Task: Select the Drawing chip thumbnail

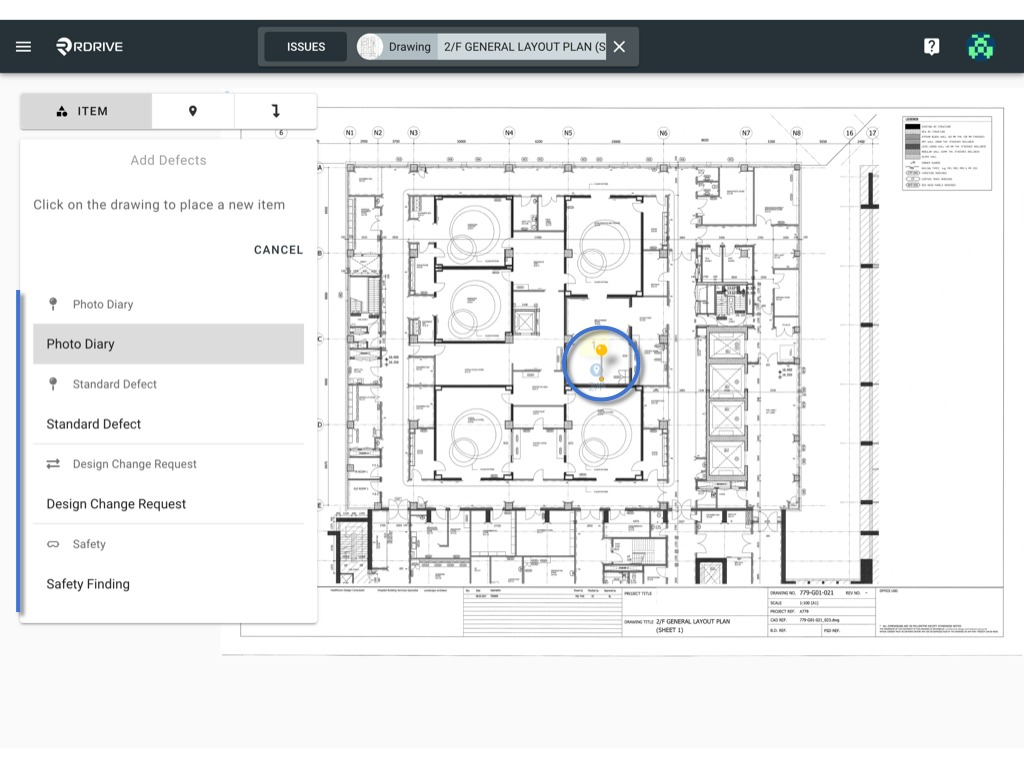Action: click(x=370, y=47)
